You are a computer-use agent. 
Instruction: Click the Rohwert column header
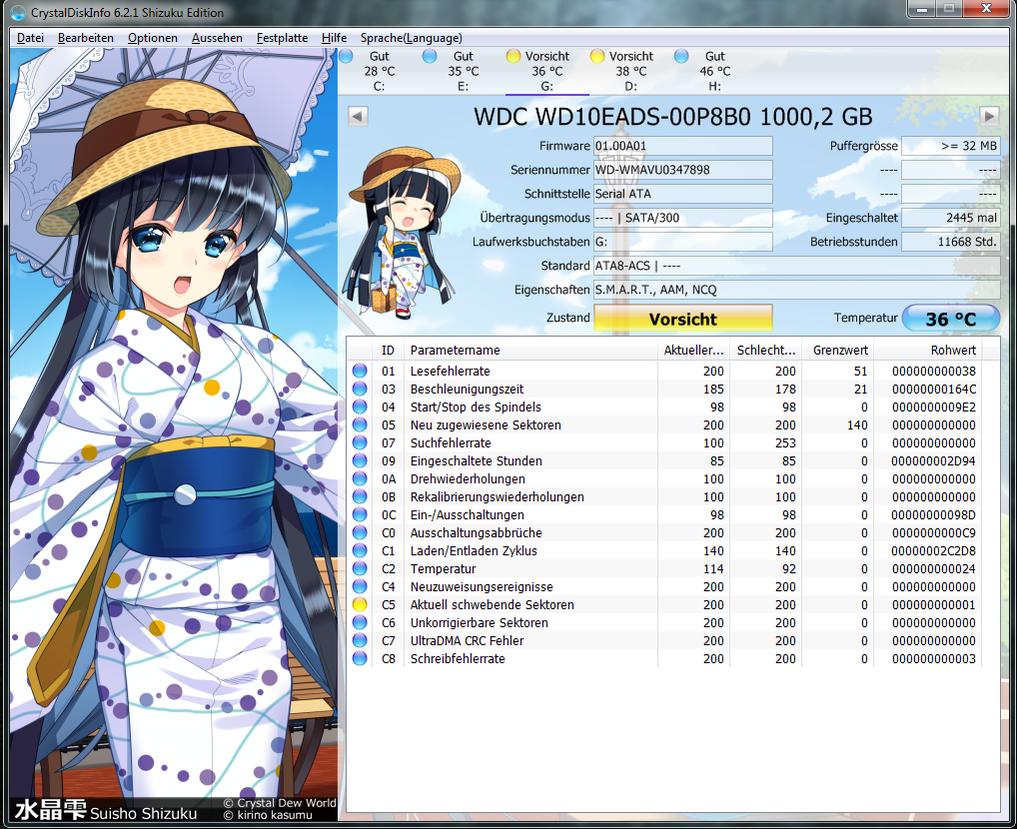(927, 350)
